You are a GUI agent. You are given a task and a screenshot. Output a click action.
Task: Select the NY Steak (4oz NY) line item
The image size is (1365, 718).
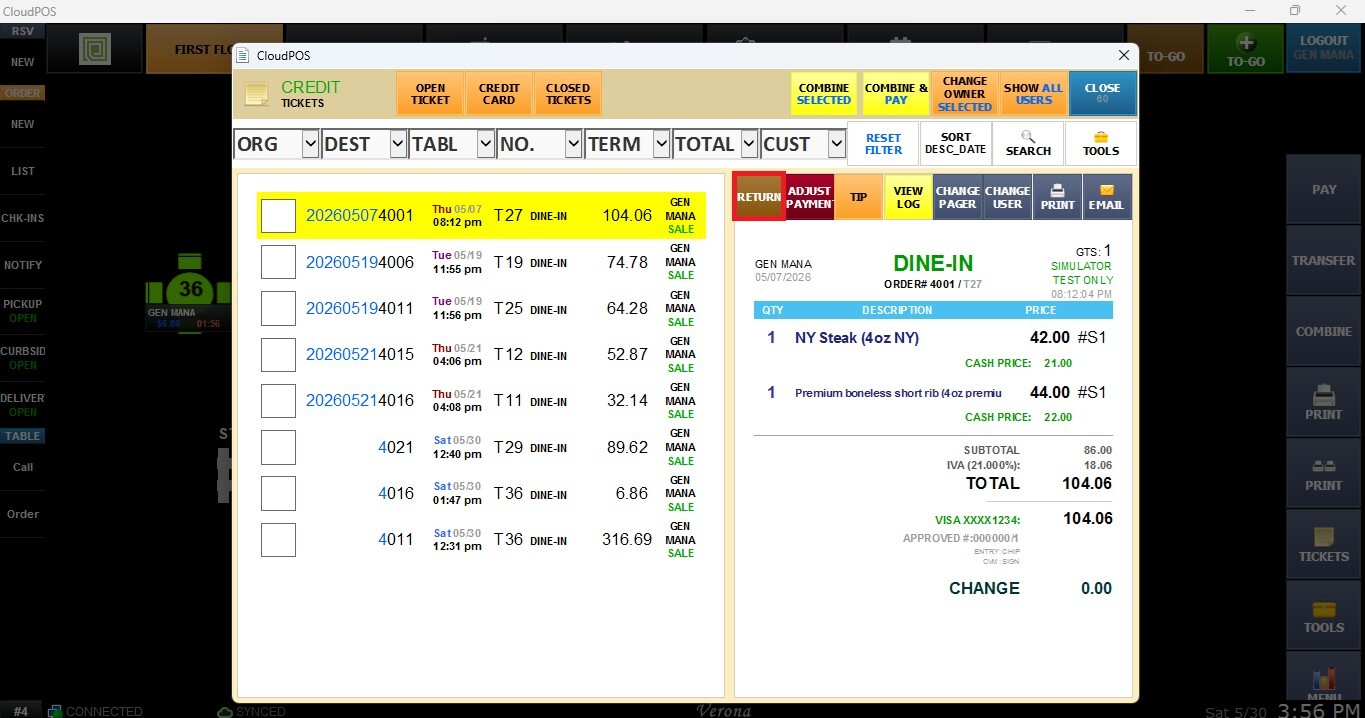pyautogui.click(x=933, y=338)
